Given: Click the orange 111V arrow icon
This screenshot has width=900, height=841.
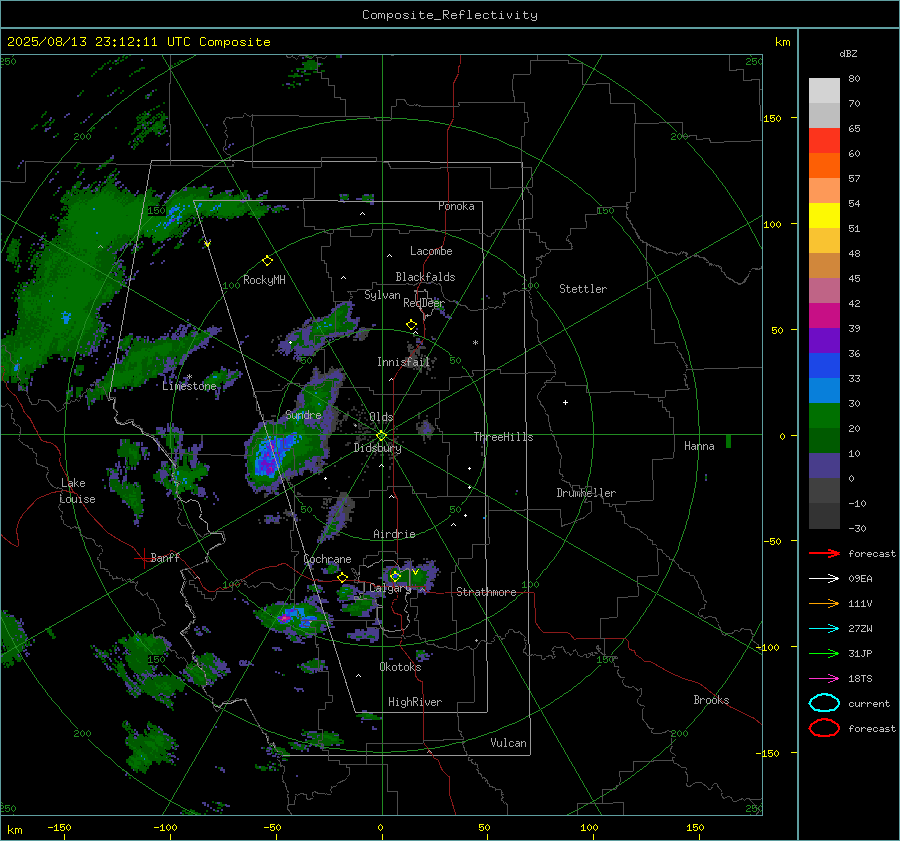Looking at the screenshot, I should [824, 603].
